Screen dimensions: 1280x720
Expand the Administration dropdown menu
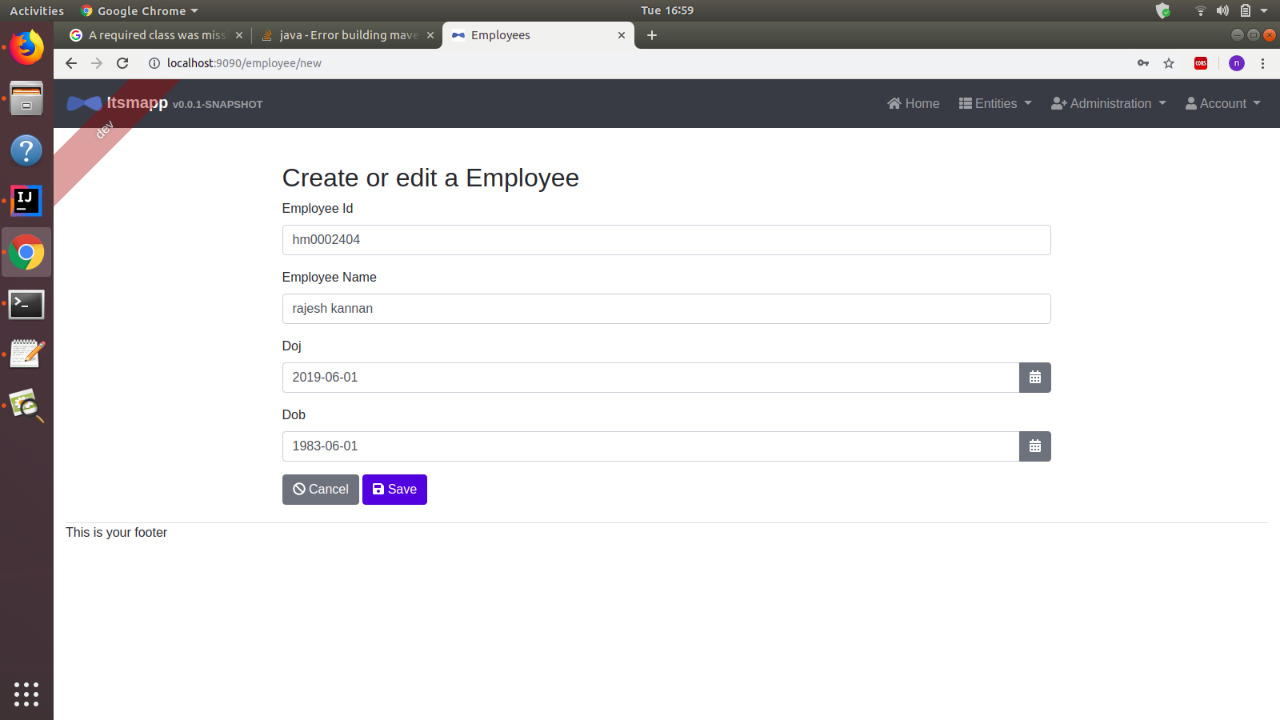coord(1108,103)
